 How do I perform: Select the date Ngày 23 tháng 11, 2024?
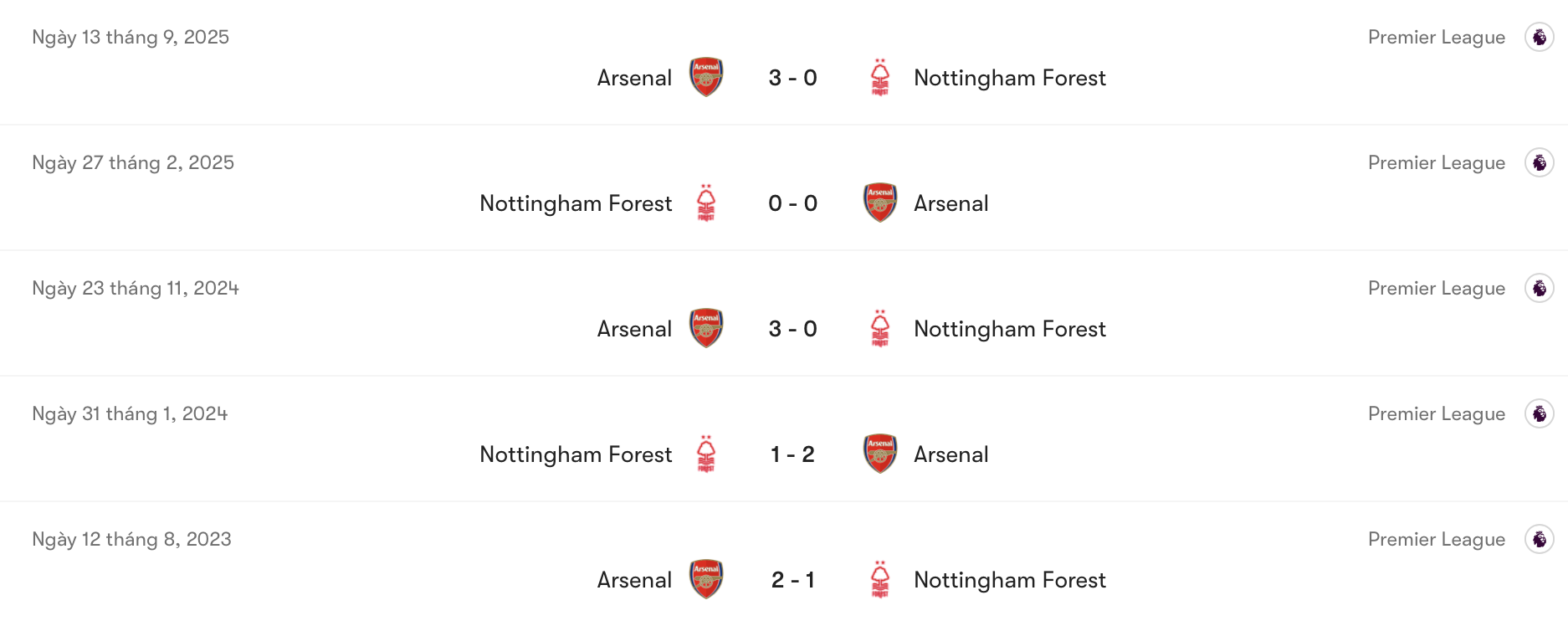tap(135, 287)
